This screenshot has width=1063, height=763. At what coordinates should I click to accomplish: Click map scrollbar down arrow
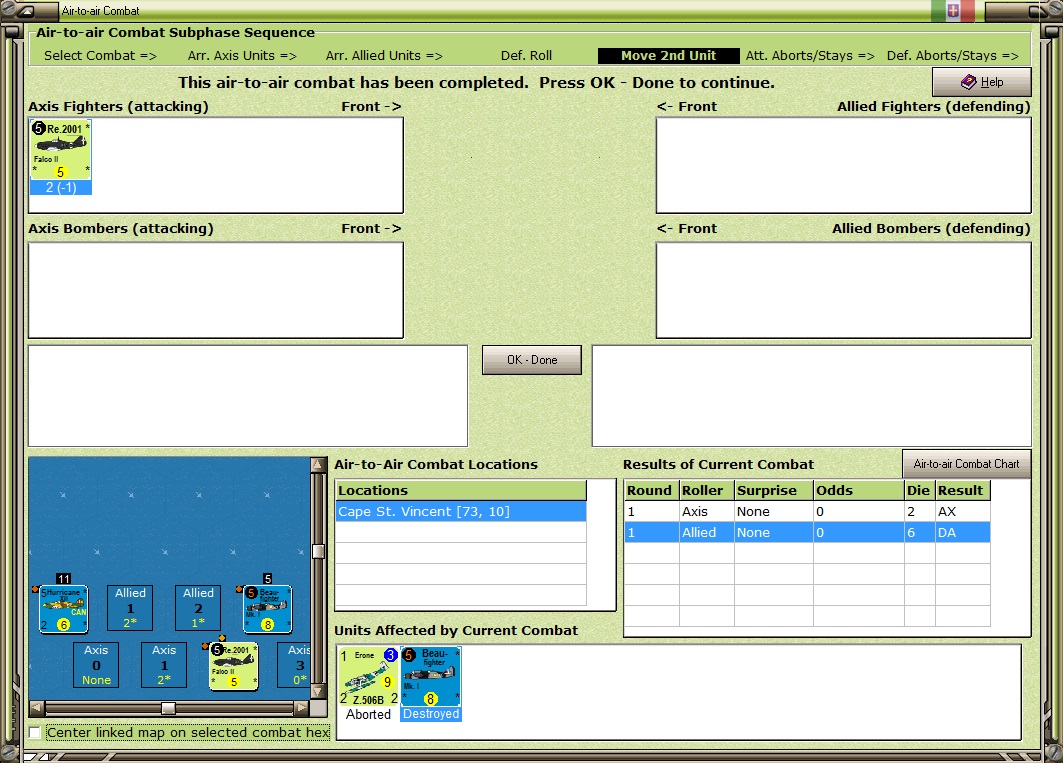click(317, 692)
